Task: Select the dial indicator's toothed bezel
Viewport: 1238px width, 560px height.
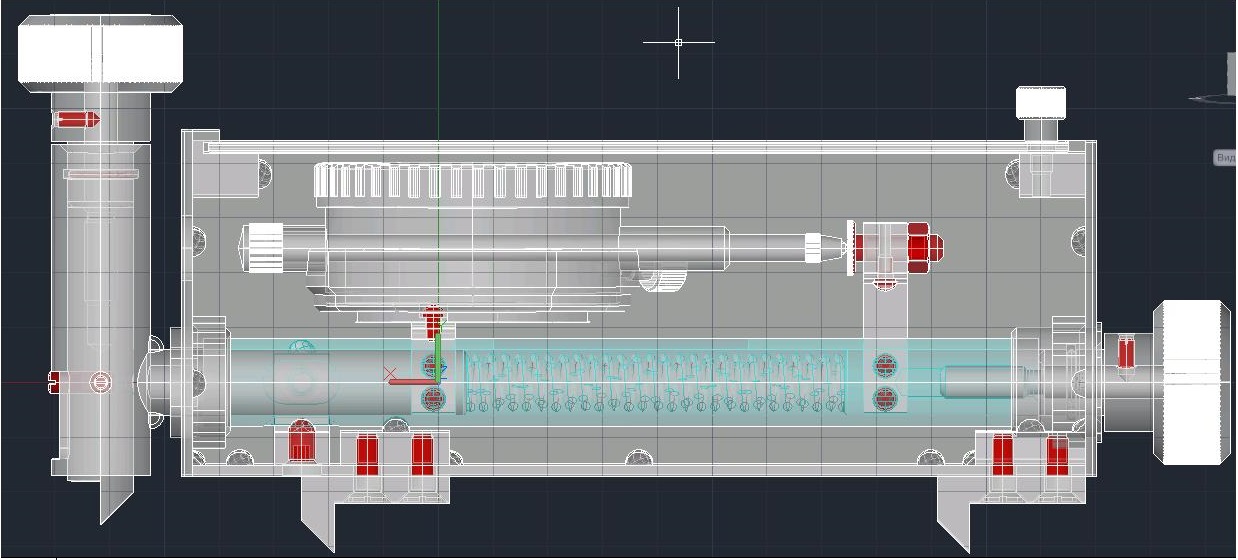Action: point(473,181)
